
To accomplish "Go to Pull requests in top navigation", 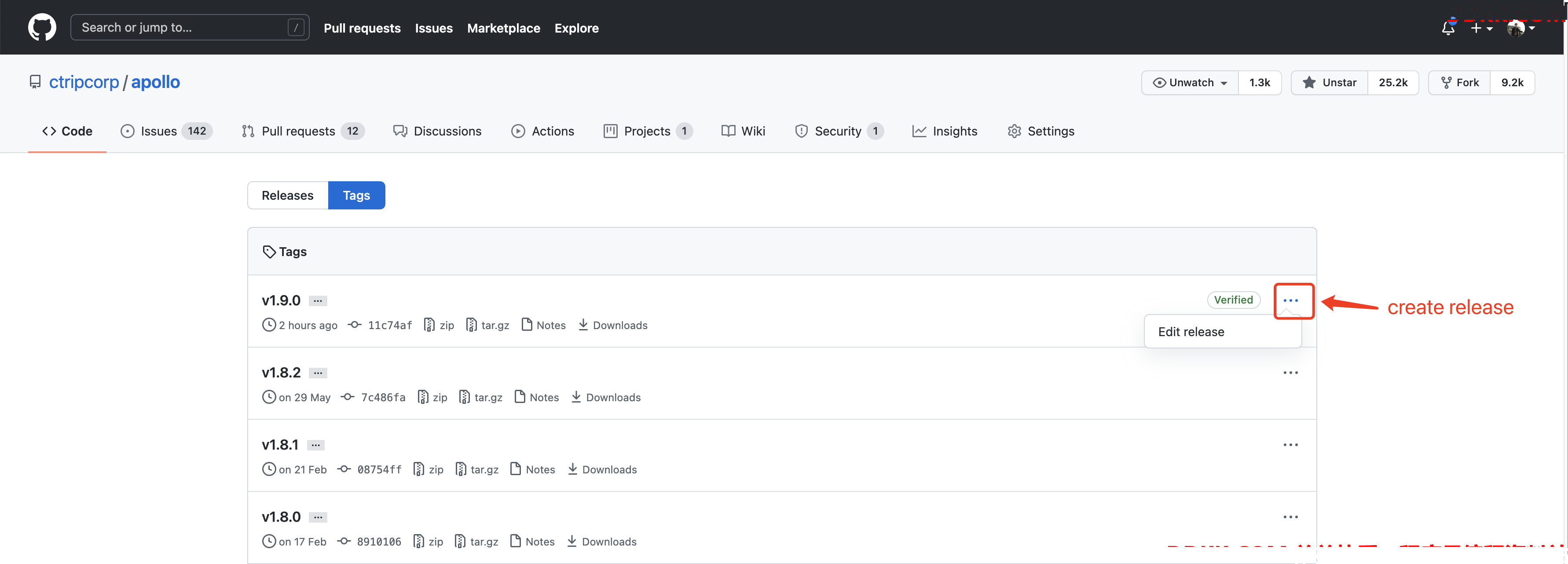I will [362, 28].
